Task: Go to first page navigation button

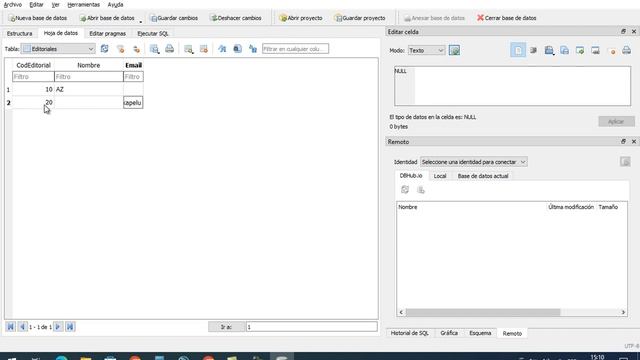Action: pos(10,327)
